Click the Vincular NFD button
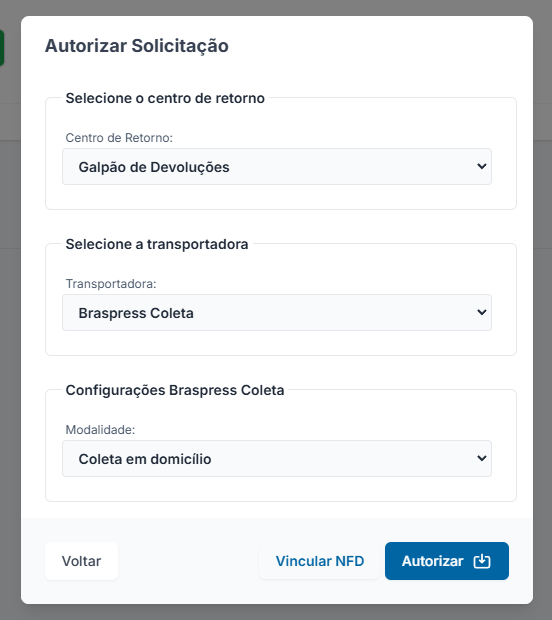The width and height of the screenshot is (552, 620). pos(319,561)
